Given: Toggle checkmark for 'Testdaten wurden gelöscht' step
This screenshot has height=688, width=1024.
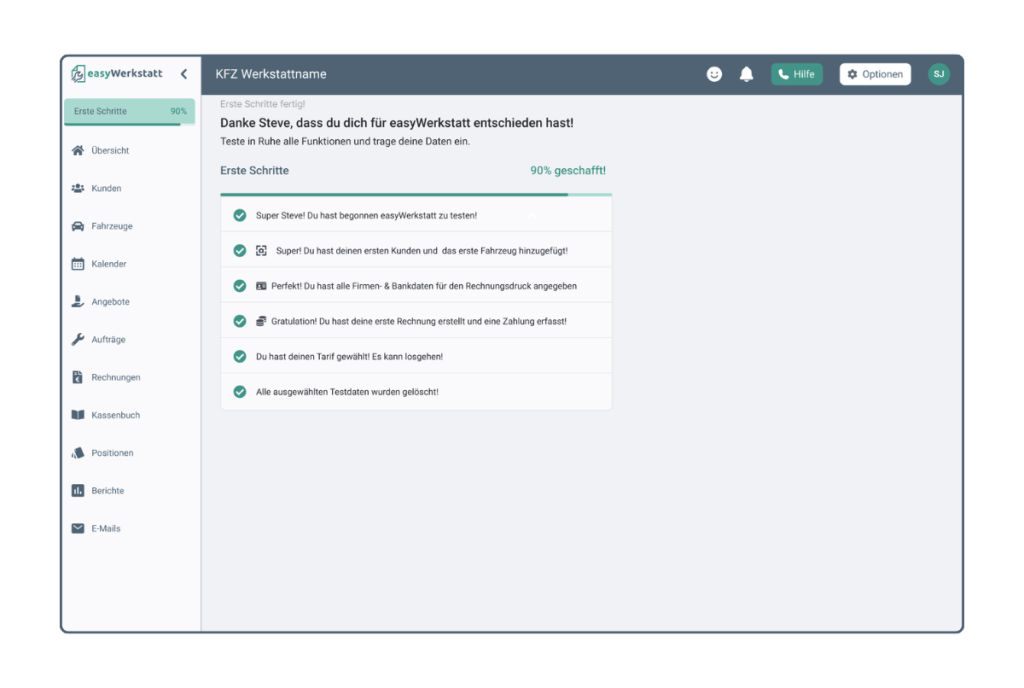Looking at the screenshot, I should tap(240, 392).
